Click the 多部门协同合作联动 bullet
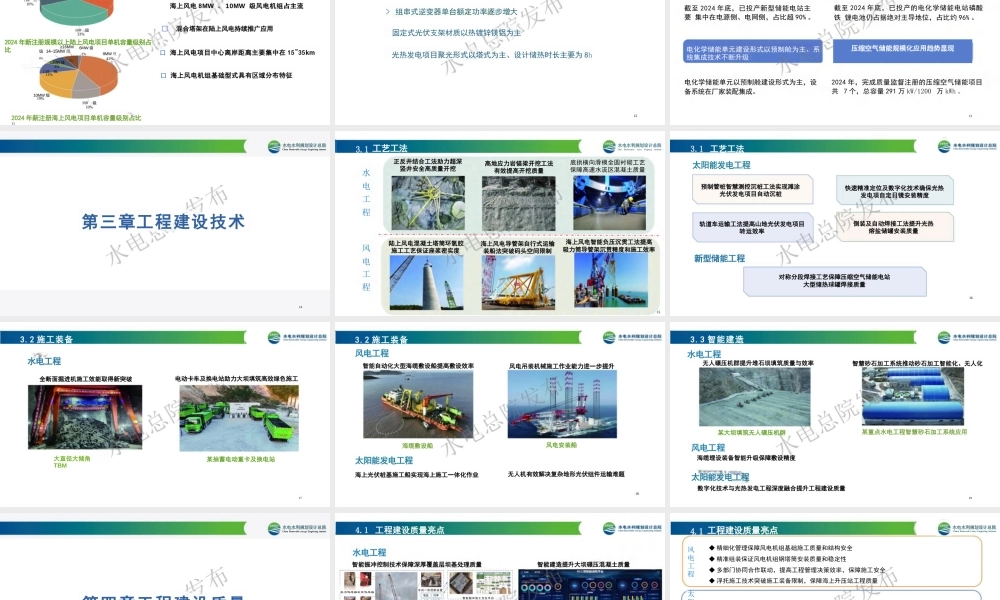This screenshot has width=1000, height=600. tap(801, 569)
